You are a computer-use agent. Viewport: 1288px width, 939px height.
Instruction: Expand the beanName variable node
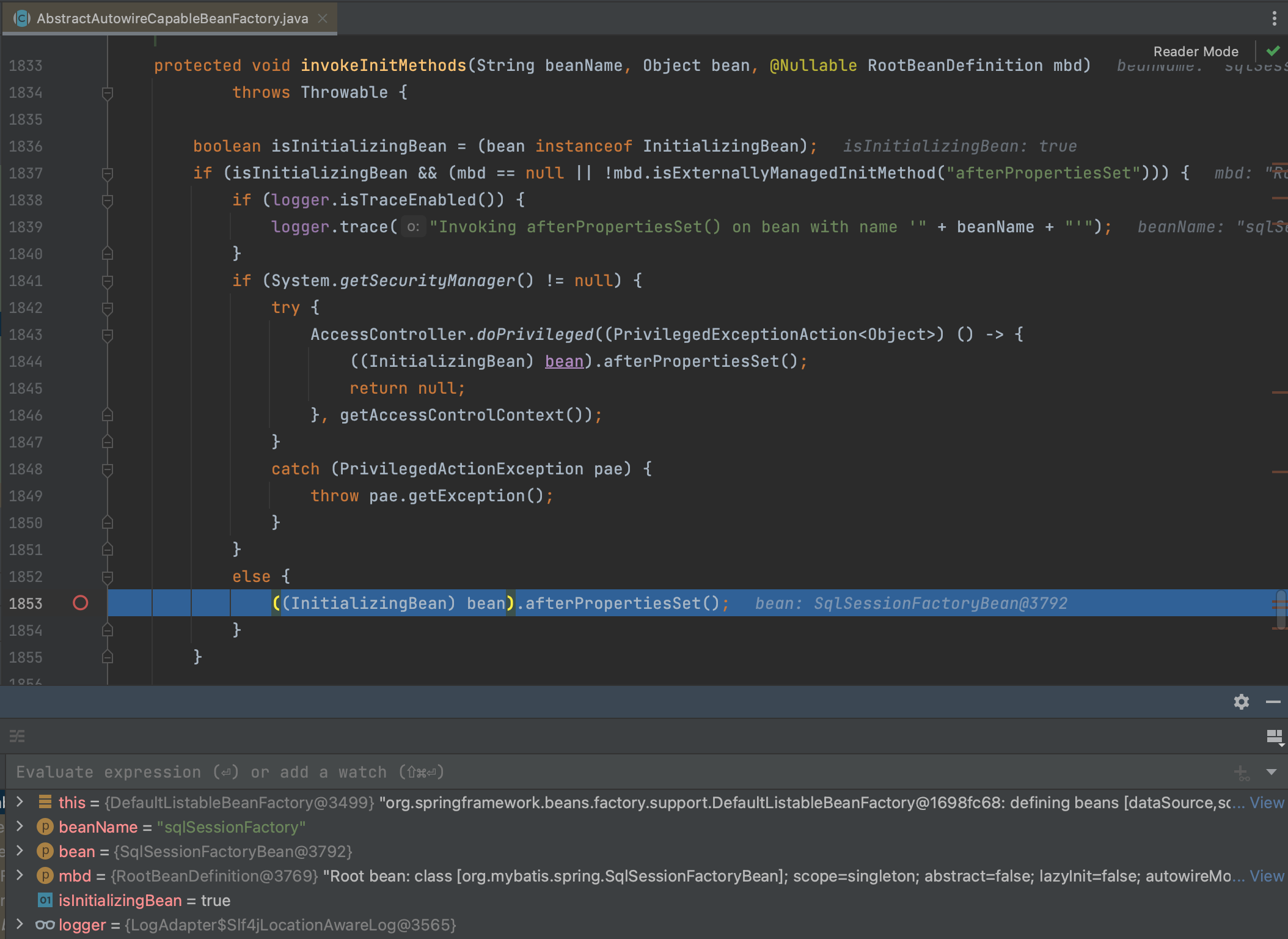tap(20, 827)
